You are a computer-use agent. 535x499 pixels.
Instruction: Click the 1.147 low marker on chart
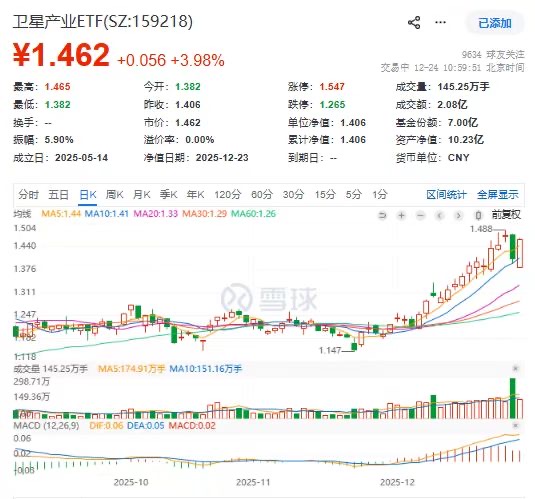coord(330,351)
